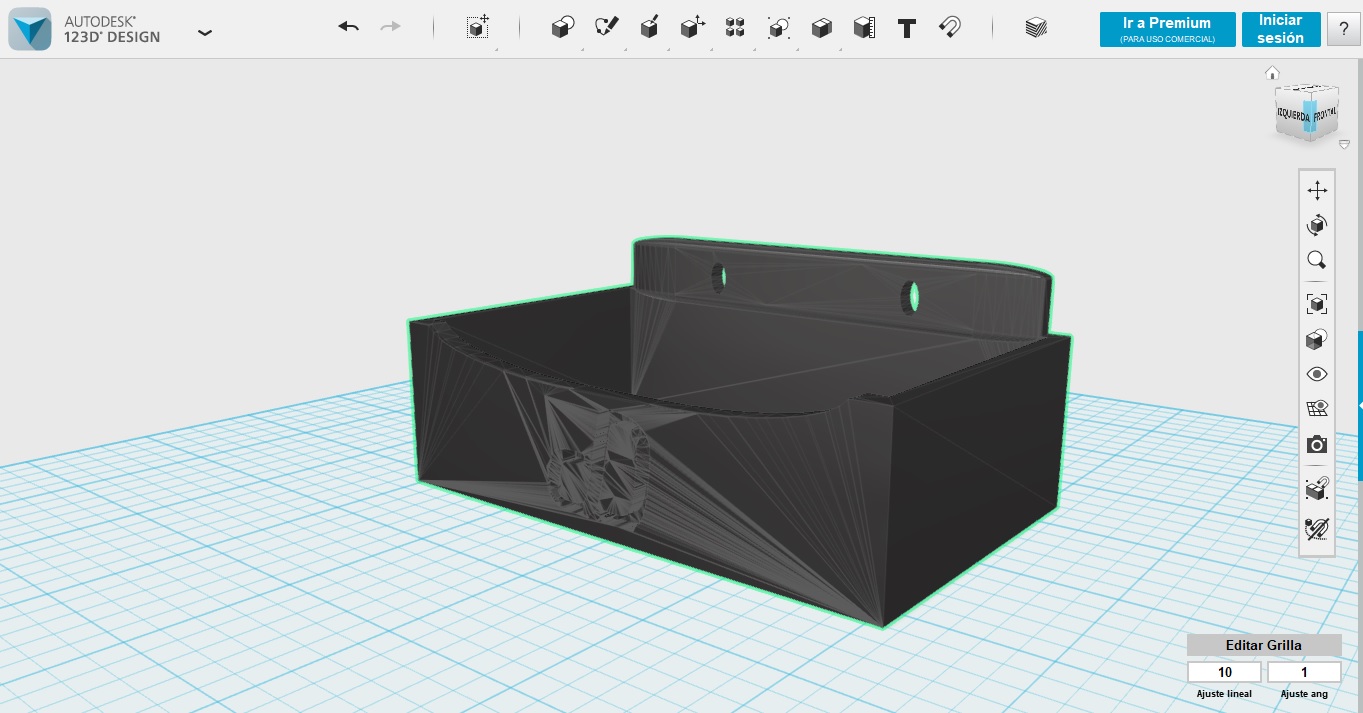Toggle the object snap icon in navigation bar

[1317, 489]
